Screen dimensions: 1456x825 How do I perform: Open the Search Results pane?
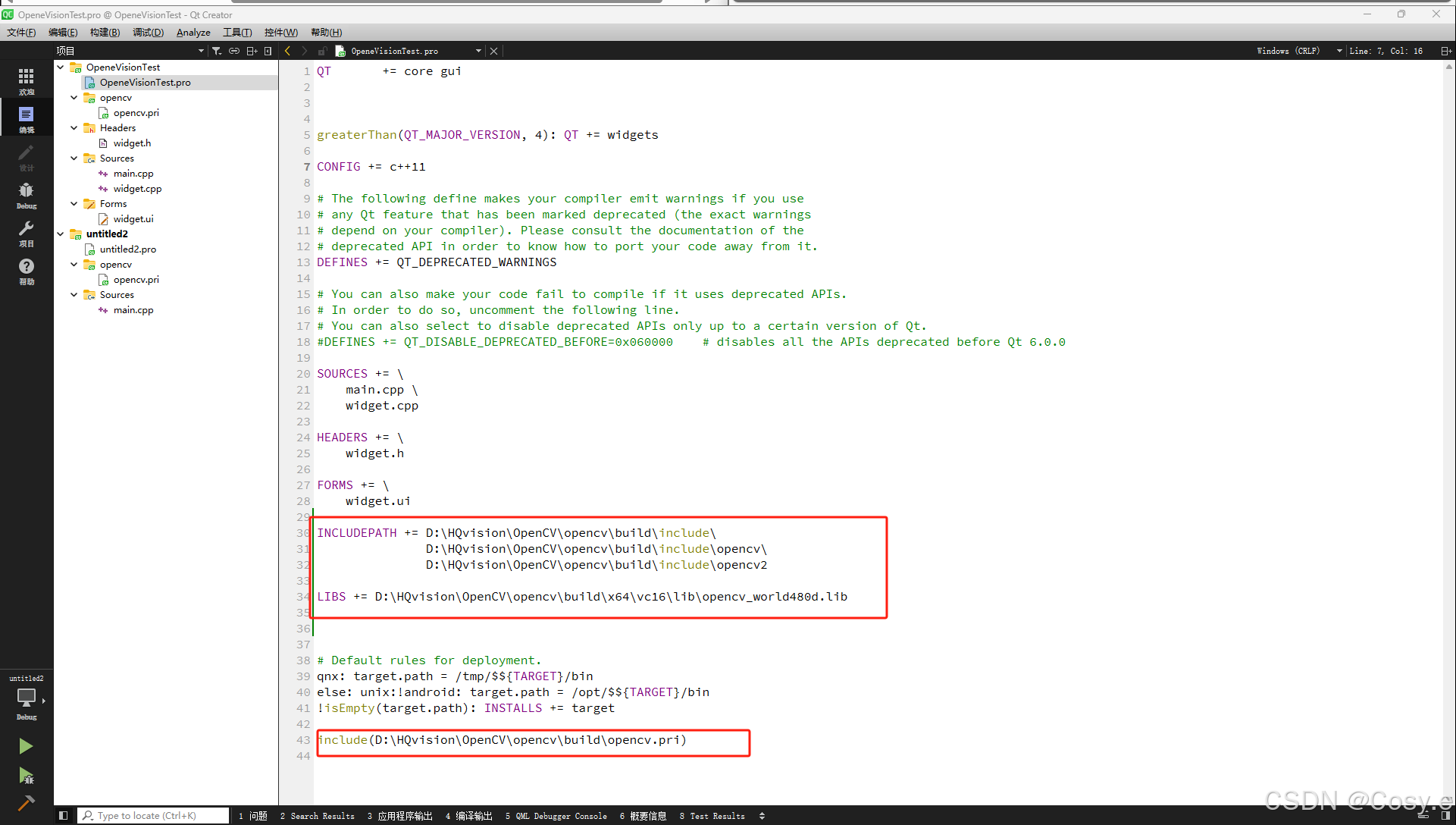click(318, 816)
